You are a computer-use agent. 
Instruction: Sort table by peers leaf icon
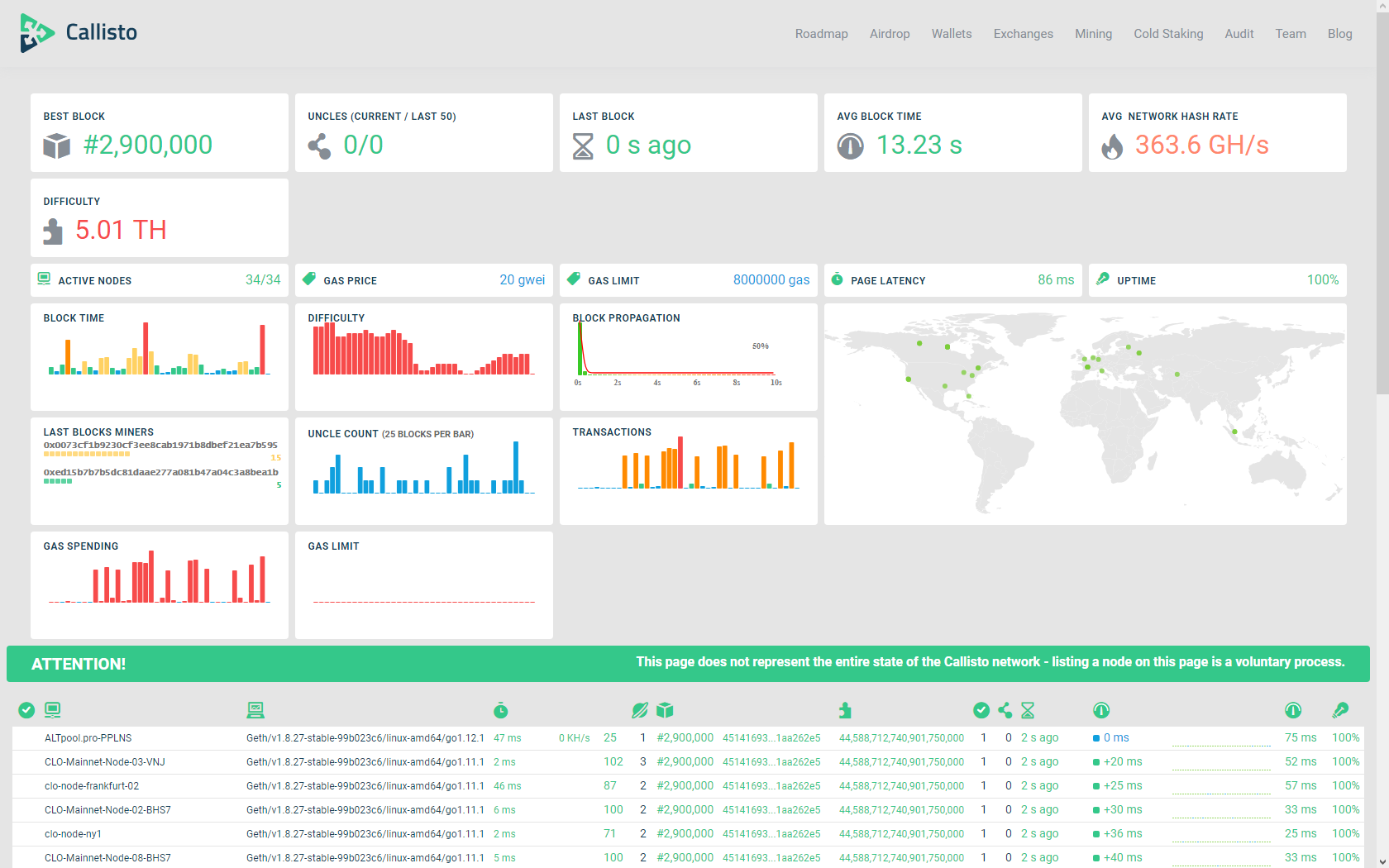640,710
